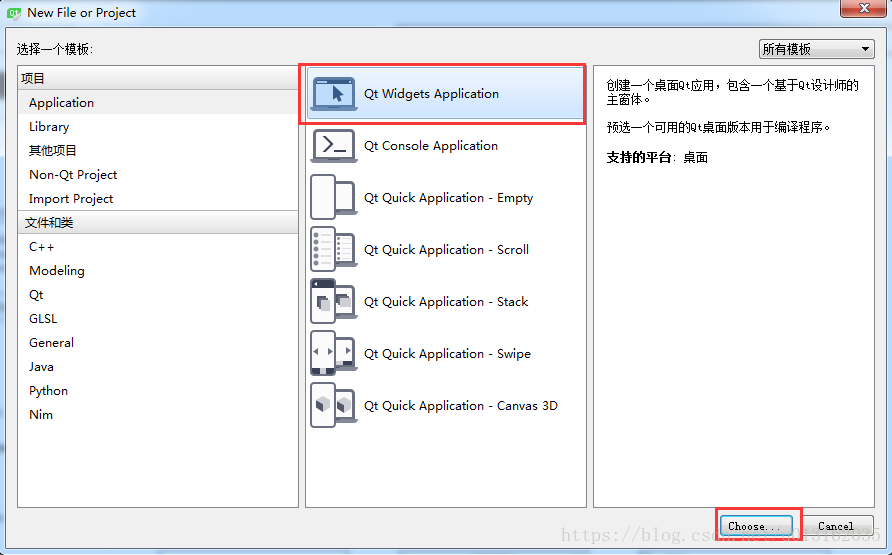Viewport: 892px width, 555px height.
Task: Click the Qt Quick Application Scroll icon
Action: click(334, 249)
